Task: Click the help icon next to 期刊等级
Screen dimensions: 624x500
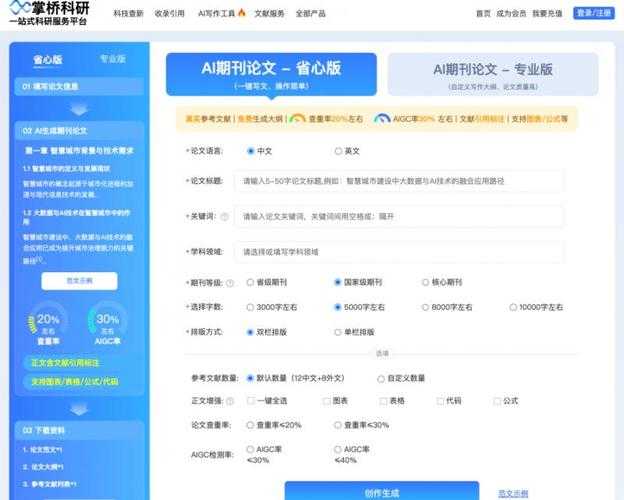Action: (230, 283)
